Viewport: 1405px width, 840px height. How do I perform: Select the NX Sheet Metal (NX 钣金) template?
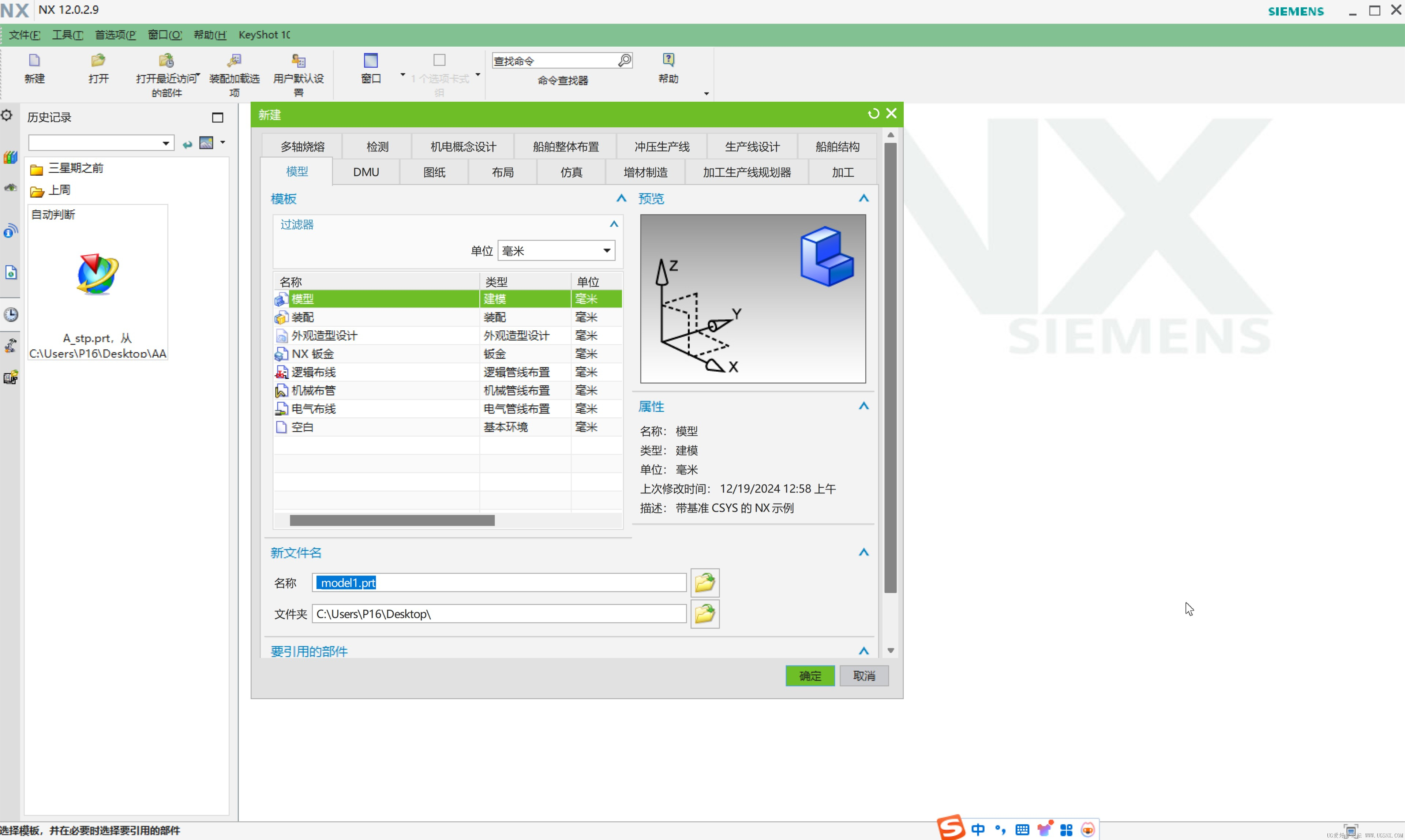448,354
